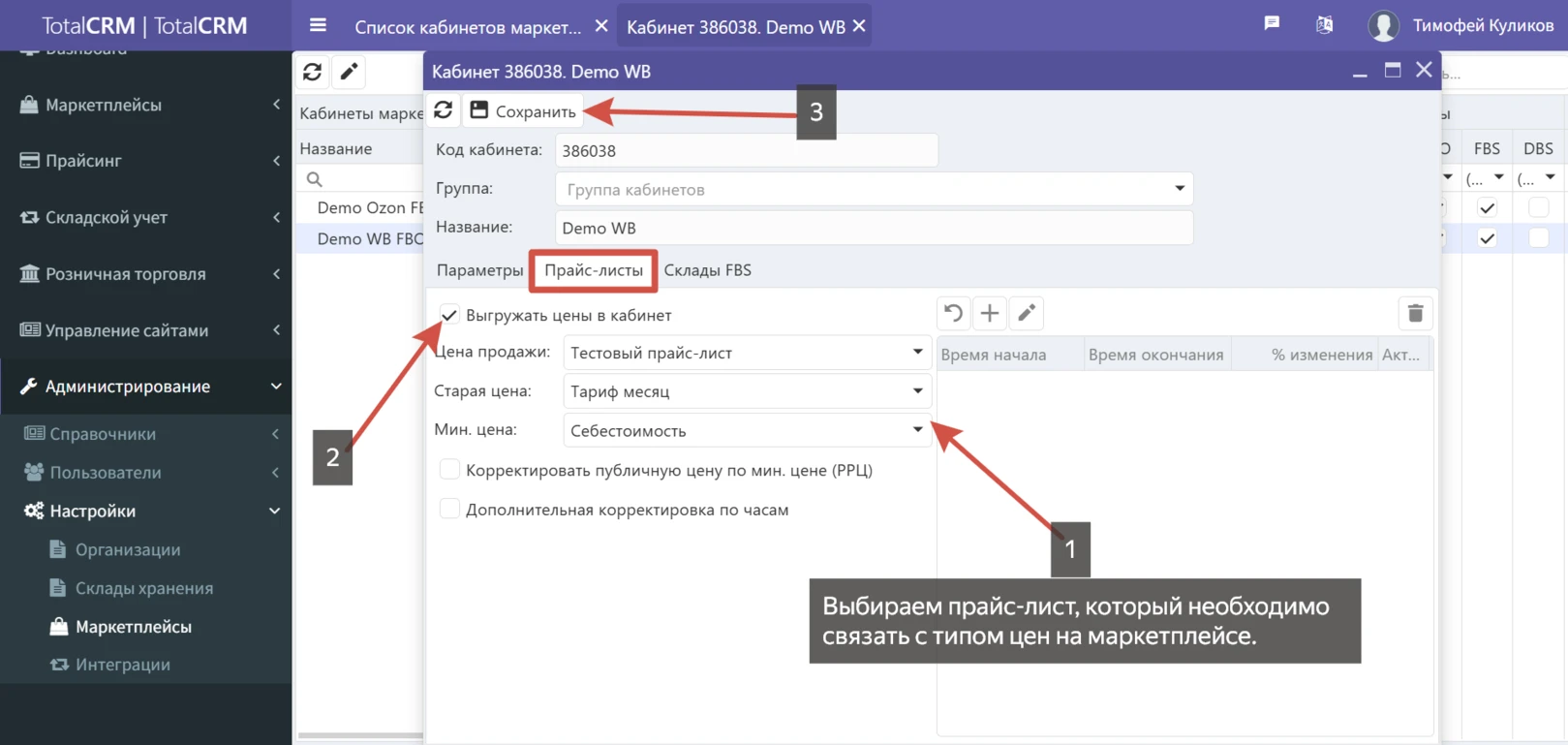Screen dimensions: 1568x745
Task: Open the Цена продажи price list dropdown
Action: (747, 353)
